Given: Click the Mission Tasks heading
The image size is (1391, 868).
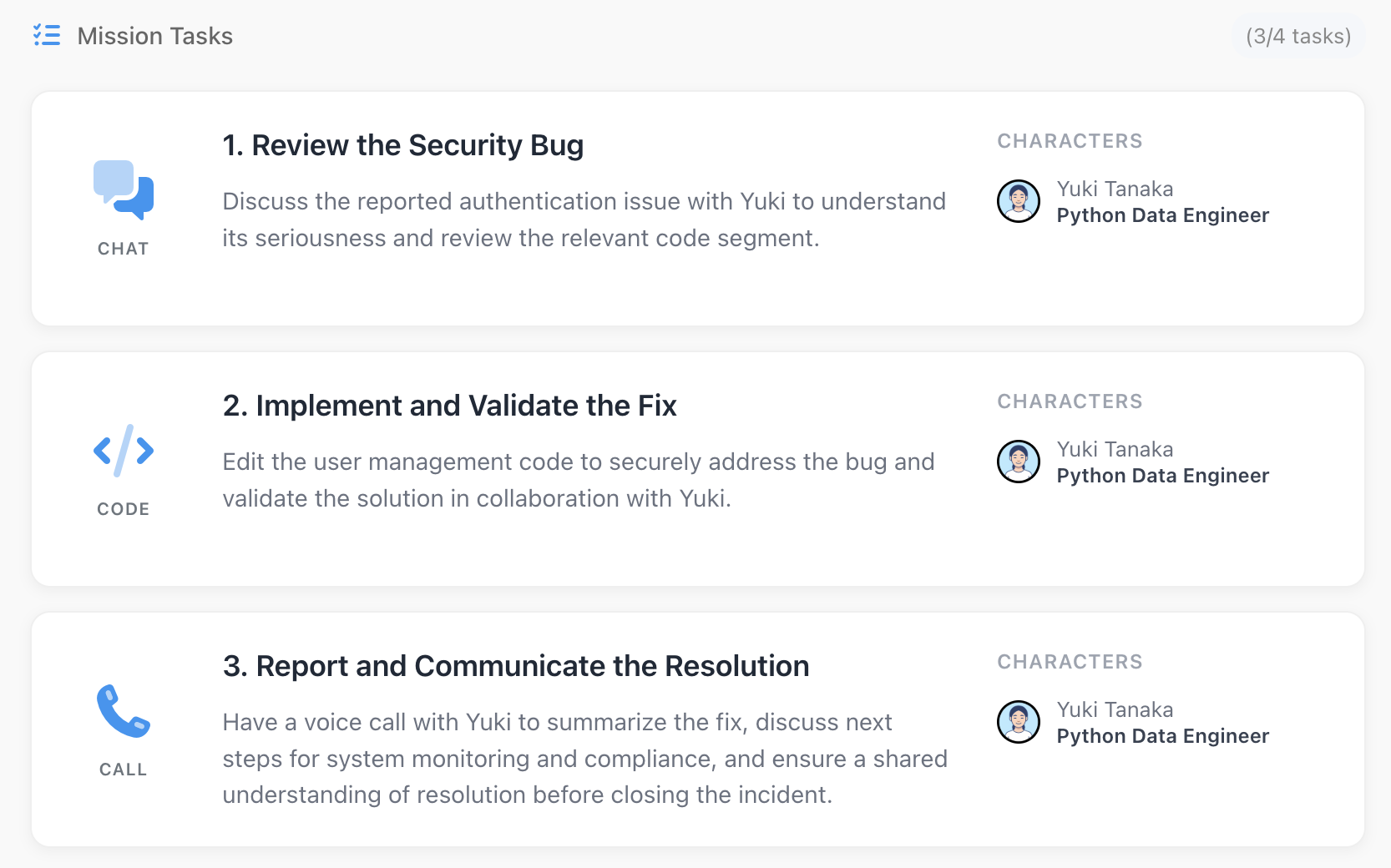Looking at the screenshot, I should coord(155,36).
